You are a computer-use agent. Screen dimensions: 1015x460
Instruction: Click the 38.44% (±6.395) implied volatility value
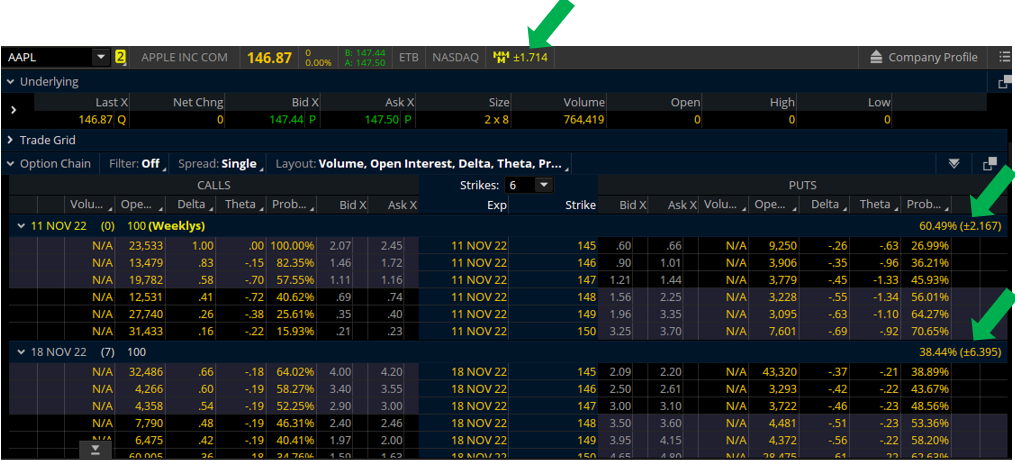click(959, 352)
